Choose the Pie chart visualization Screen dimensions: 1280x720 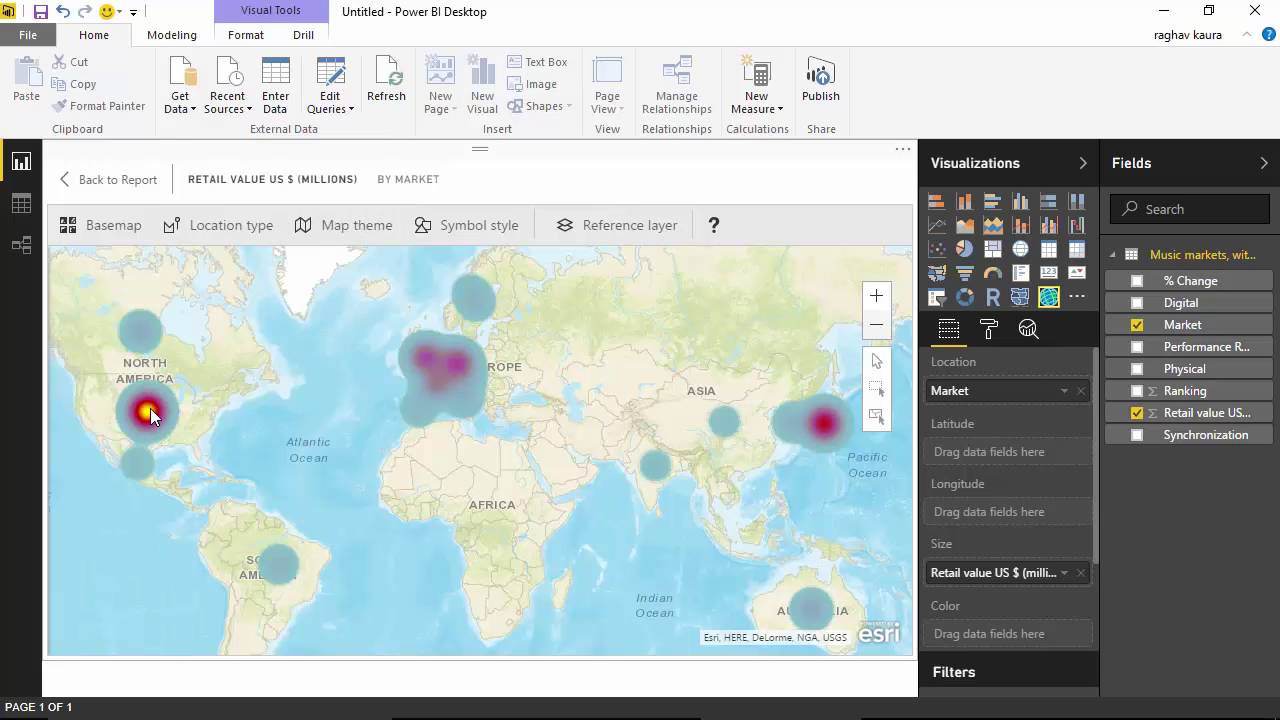pos(965,249)
